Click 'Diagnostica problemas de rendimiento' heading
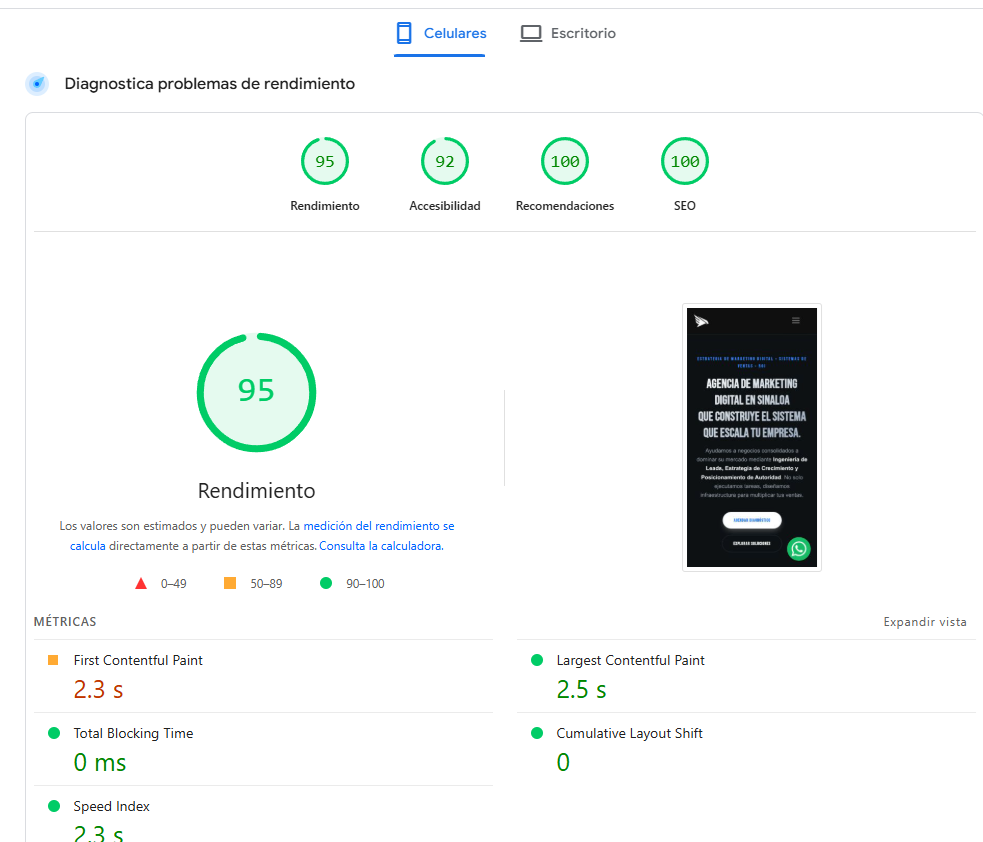The width and height of the screenshot is (983, 842). pos(209,83)
